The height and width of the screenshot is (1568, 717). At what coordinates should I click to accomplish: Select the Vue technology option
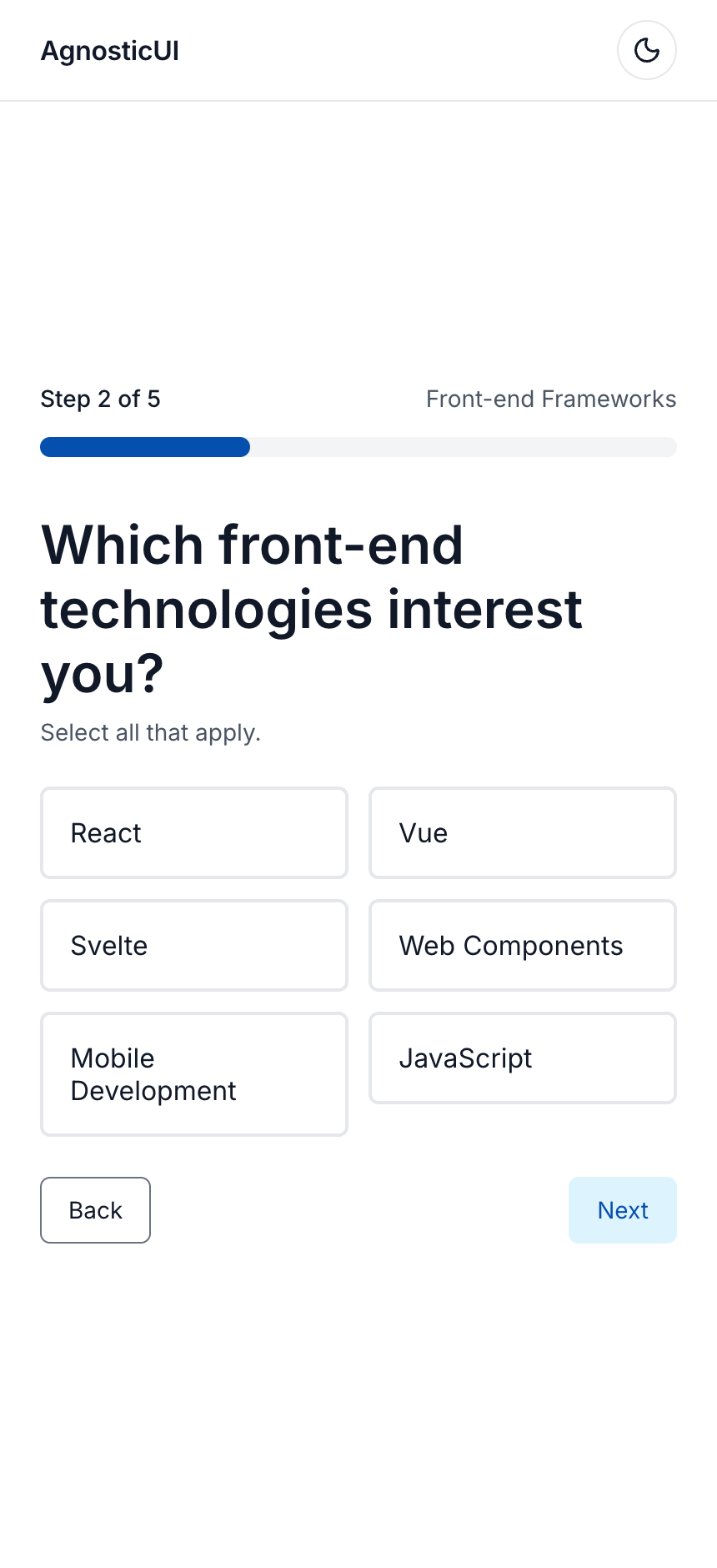click(x=522, y=832)
